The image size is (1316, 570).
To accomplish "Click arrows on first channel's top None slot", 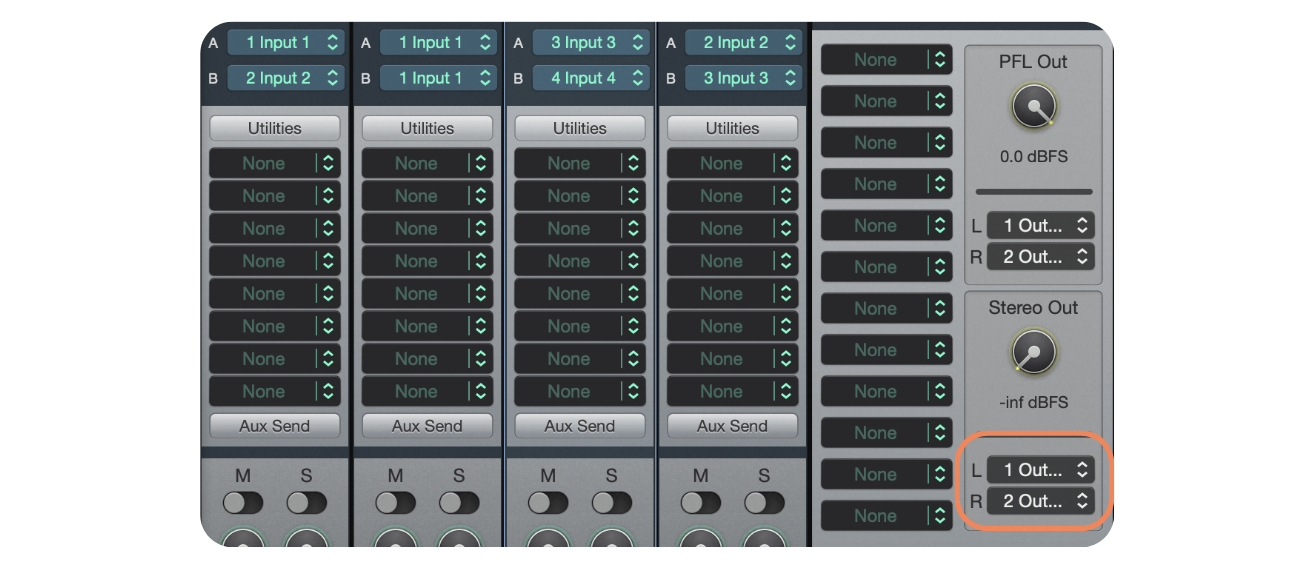I will coord(328,163).
